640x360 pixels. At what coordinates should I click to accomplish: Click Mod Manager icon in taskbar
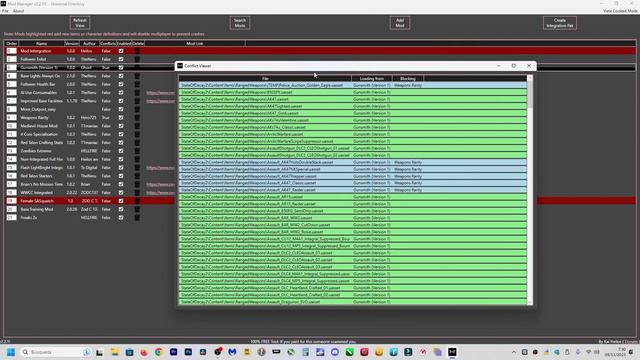click(x=452, y=352)
